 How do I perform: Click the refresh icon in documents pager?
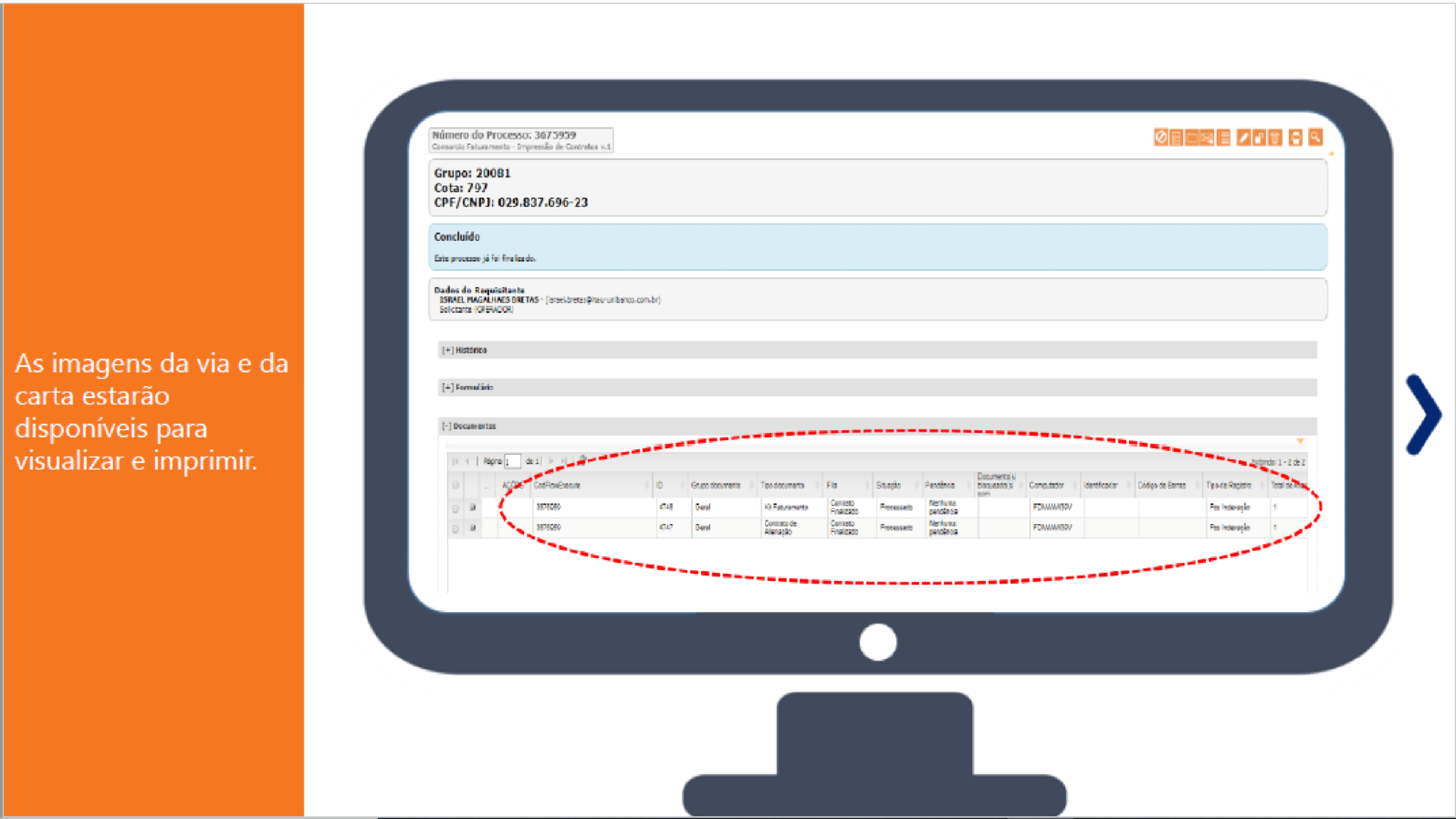582,461
